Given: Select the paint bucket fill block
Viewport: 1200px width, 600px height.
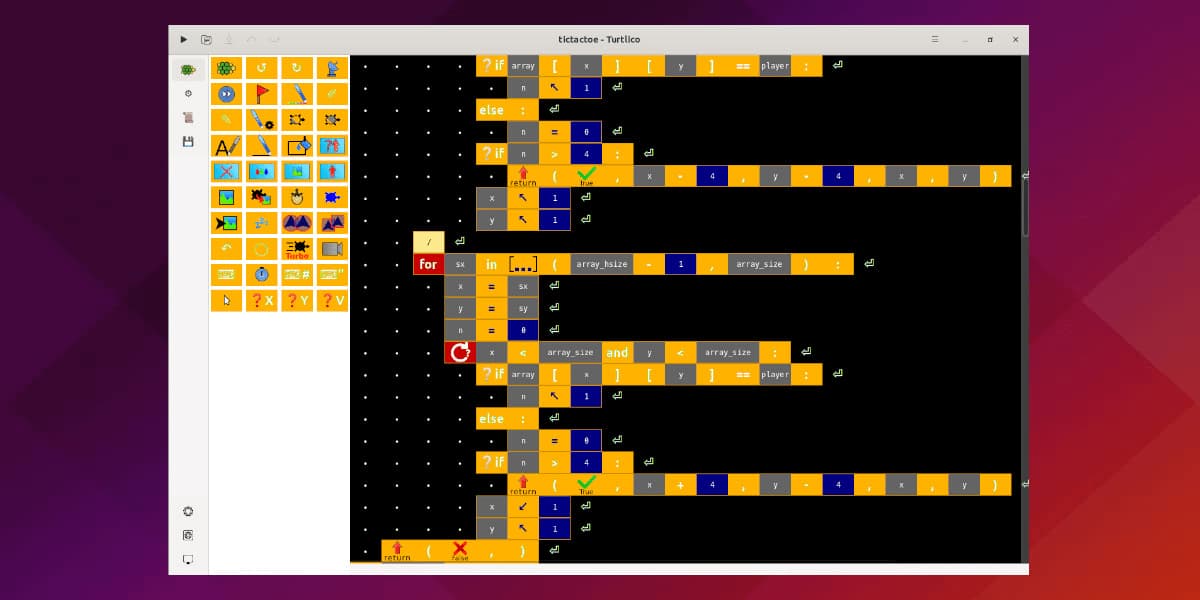Looking at the screenshot, I should [x=297, y=146].
